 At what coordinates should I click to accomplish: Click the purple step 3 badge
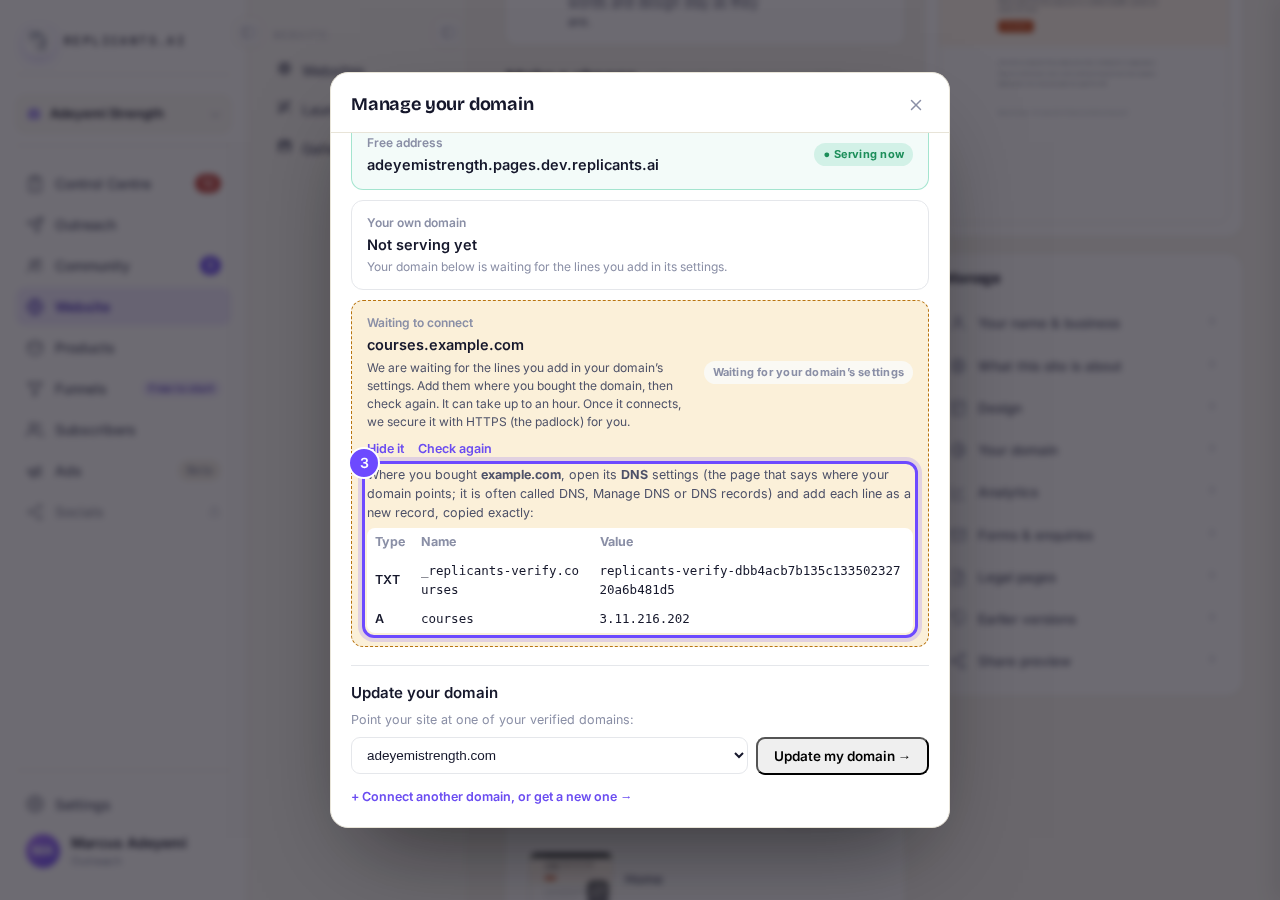click(x=364, y=463)
